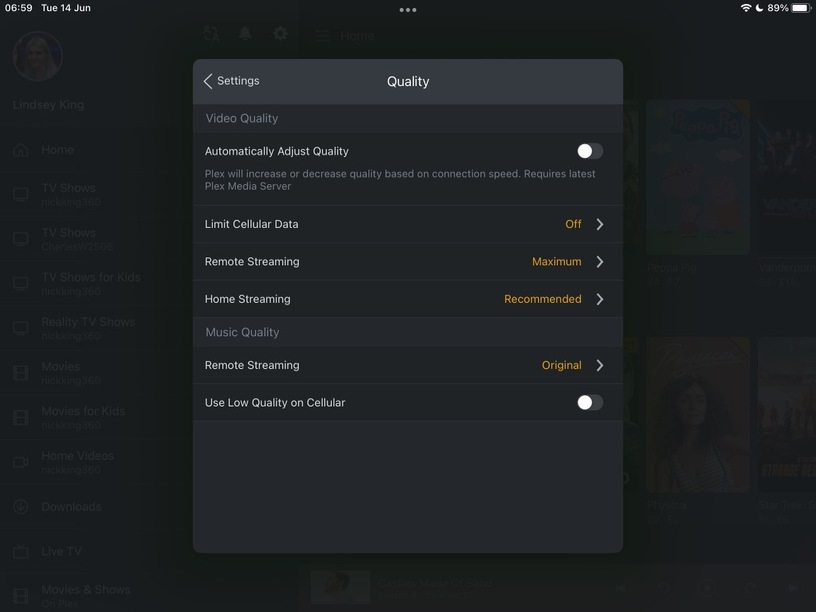This screenshot has height=612, width=816.
Task: Open notifications bell icon
Action: 245,34
